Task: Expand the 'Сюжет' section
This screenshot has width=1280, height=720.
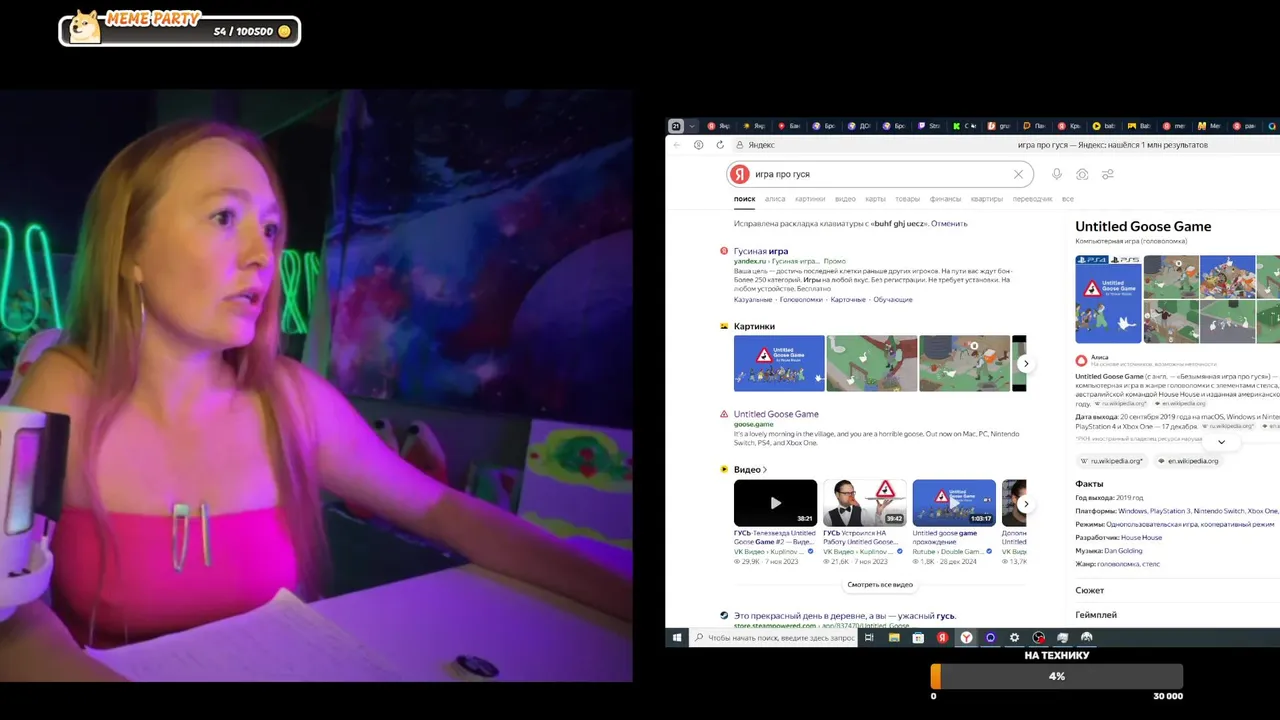Action: [x=1090, y=591]
